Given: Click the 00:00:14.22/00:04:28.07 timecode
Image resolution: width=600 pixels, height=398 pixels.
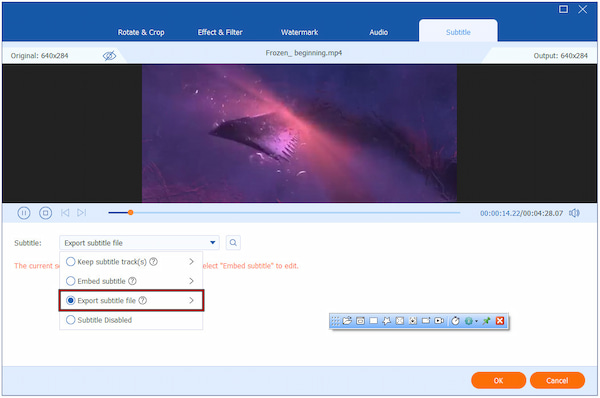Looking at the screenshot, I should [522, 213].
